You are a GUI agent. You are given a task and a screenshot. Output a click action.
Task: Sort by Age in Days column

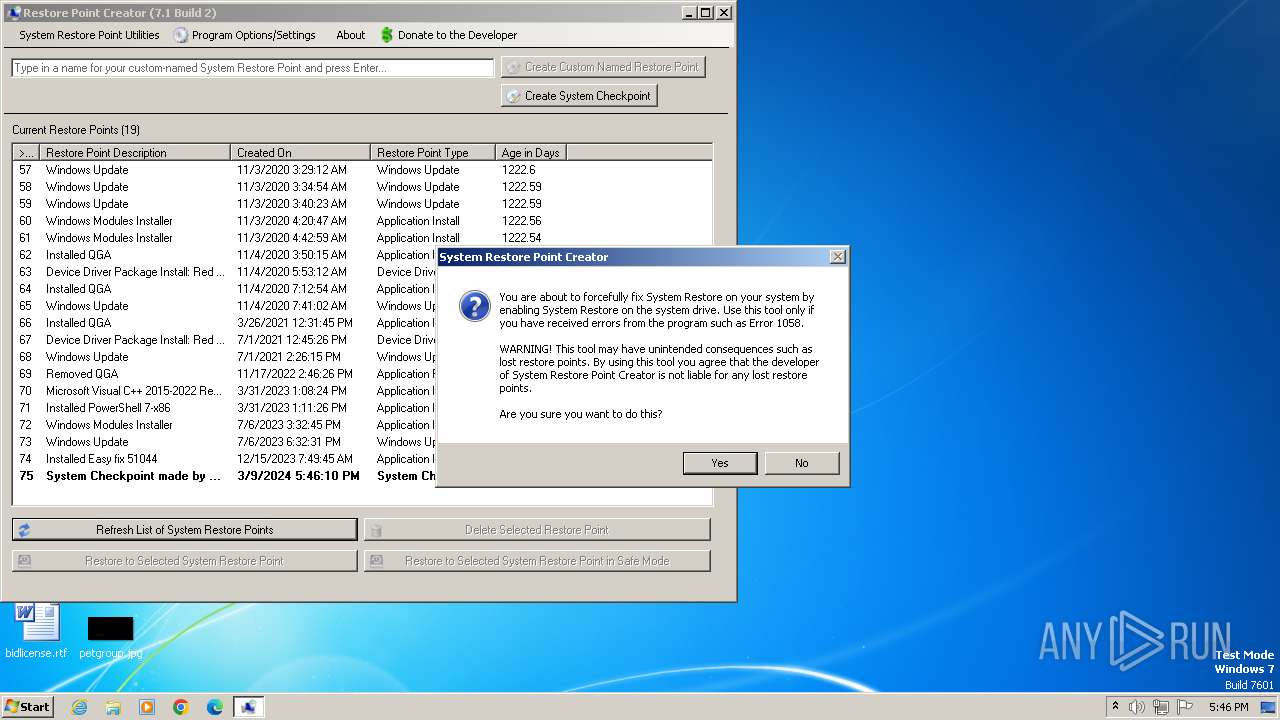tap(530, 153)
